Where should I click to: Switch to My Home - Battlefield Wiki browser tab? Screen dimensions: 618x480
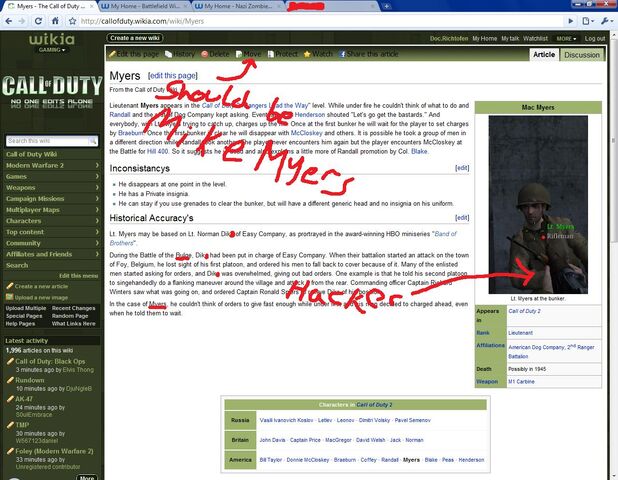click(144, 6)
